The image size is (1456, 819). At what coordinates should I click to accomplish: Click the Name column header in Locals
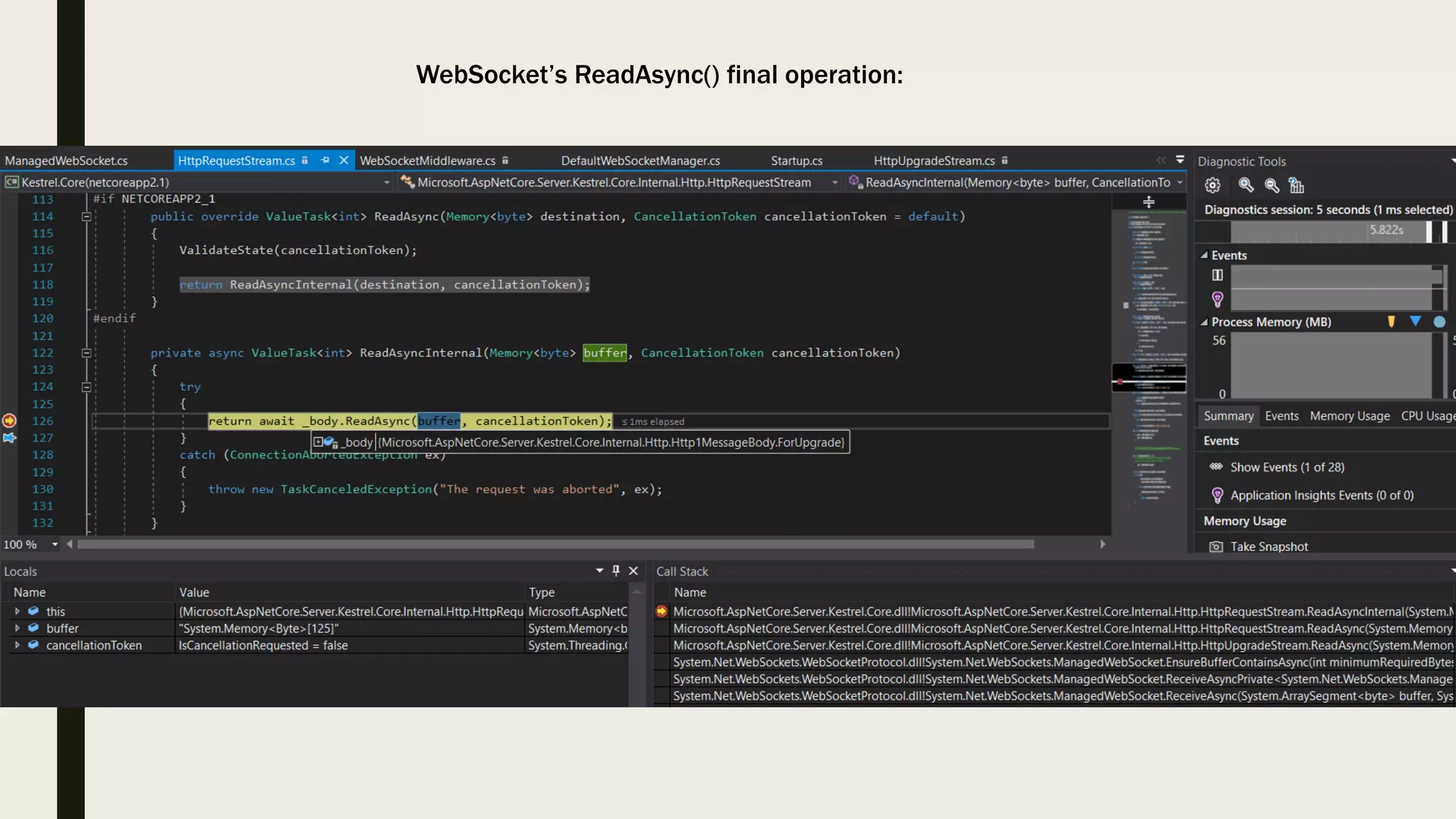tap(29, 592)
